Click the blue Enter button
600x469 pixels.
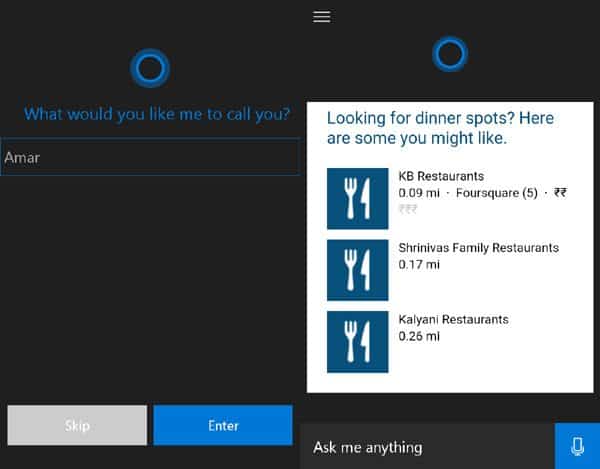[x=223, y=425]
